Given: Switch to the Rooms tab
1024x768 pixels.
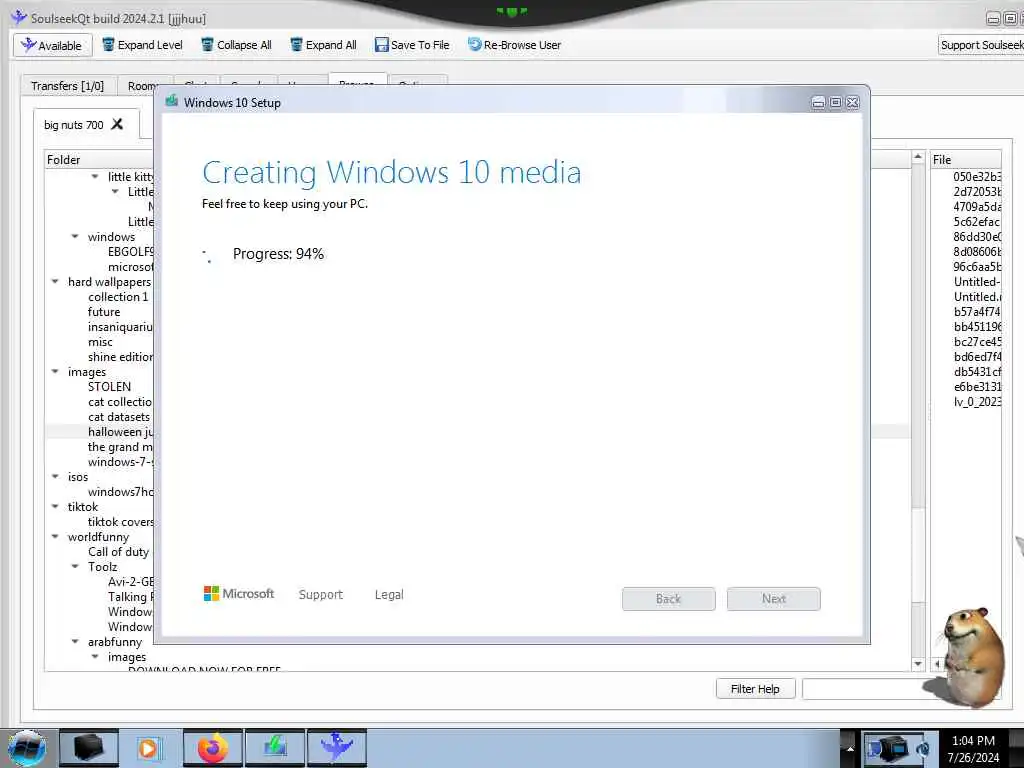Looking at the screenshot, I should (x=141, y=86).
